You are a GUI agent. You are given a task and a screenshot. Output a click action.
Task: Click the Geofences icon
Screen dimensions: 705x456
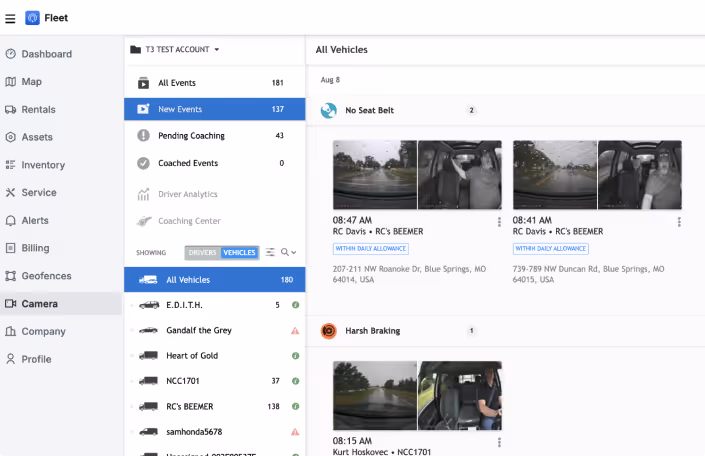[x=10, y=276]
